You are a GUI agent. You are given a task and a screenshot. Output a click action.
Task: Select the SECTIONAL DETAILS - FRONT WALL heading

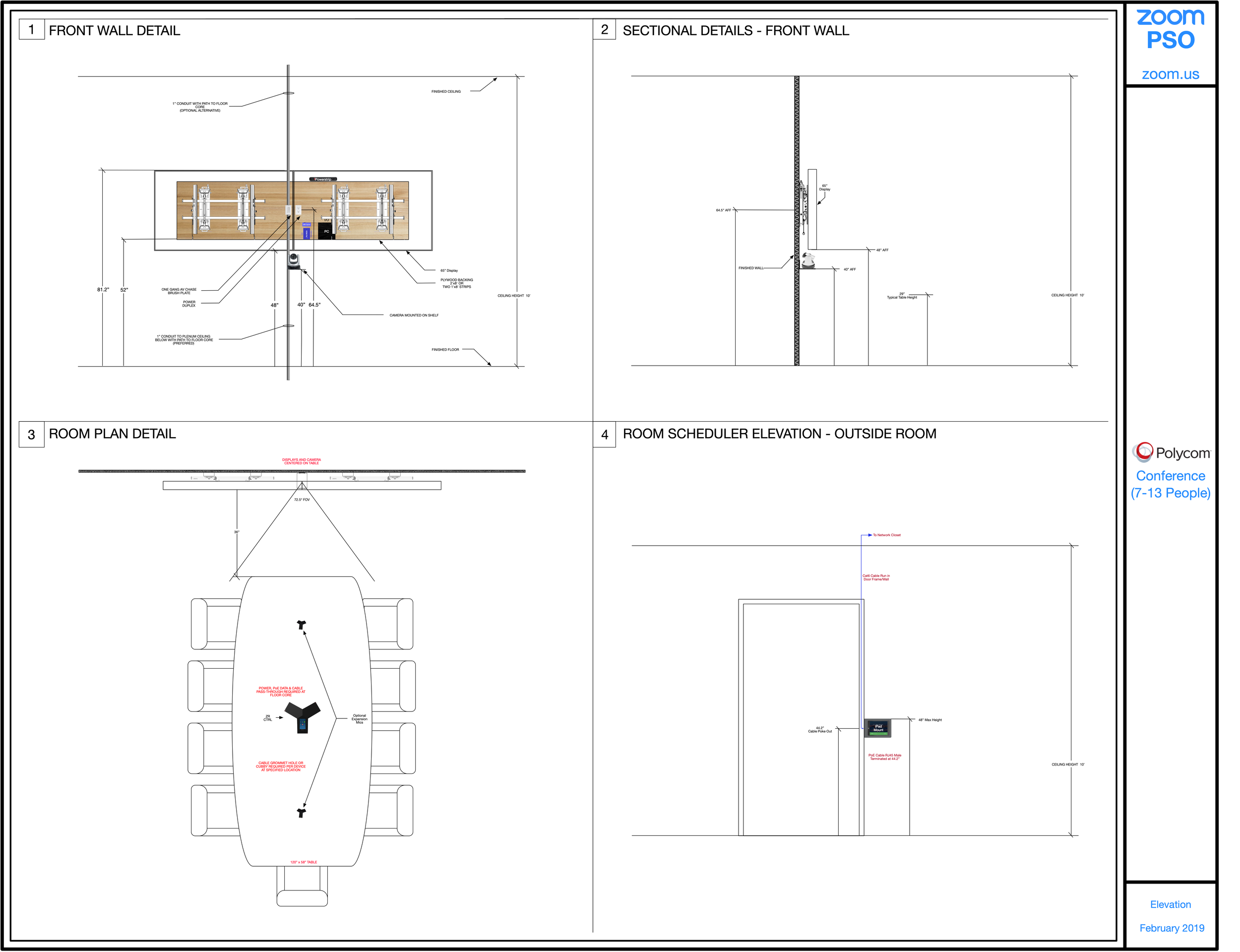735,31
